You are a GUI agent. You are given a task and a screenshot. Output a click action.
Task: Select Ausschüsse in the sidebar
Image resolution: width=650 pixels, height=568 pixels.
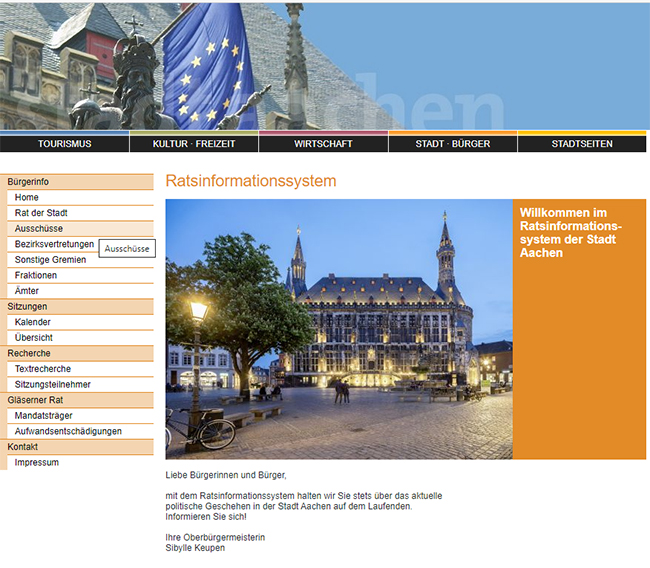[39, 229]
